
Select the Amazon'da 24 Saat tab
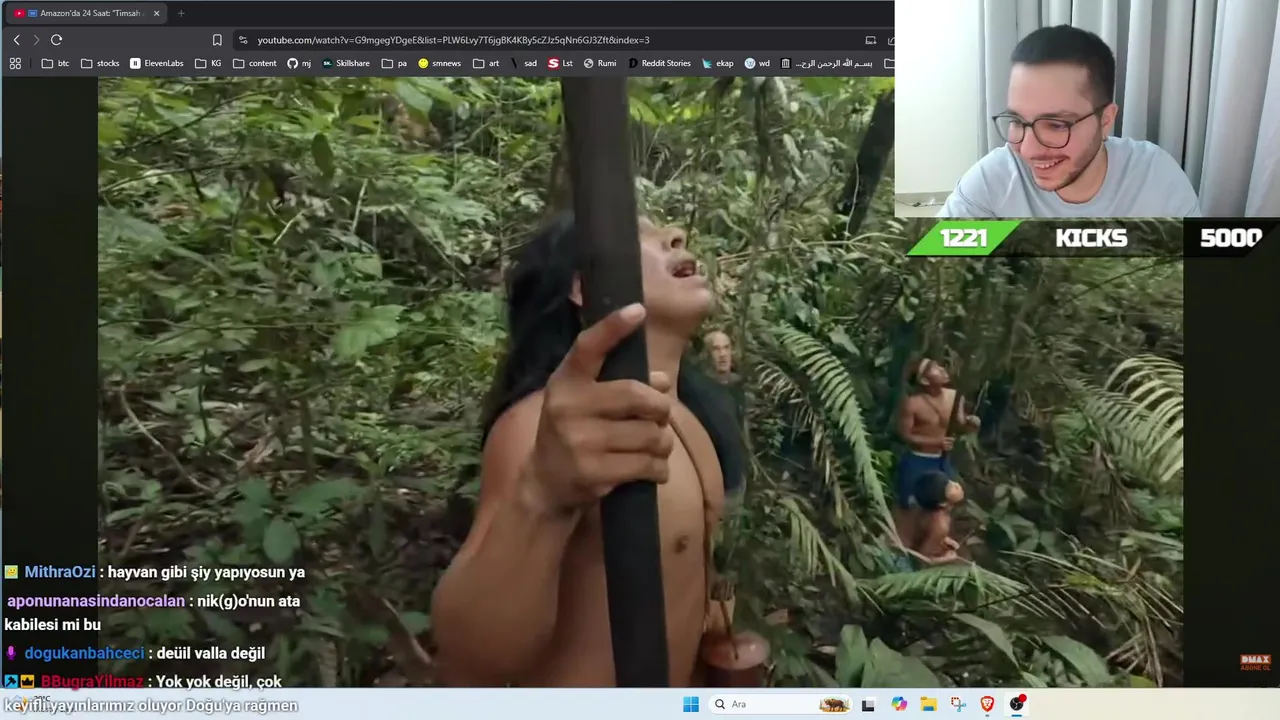pos(88,13)
